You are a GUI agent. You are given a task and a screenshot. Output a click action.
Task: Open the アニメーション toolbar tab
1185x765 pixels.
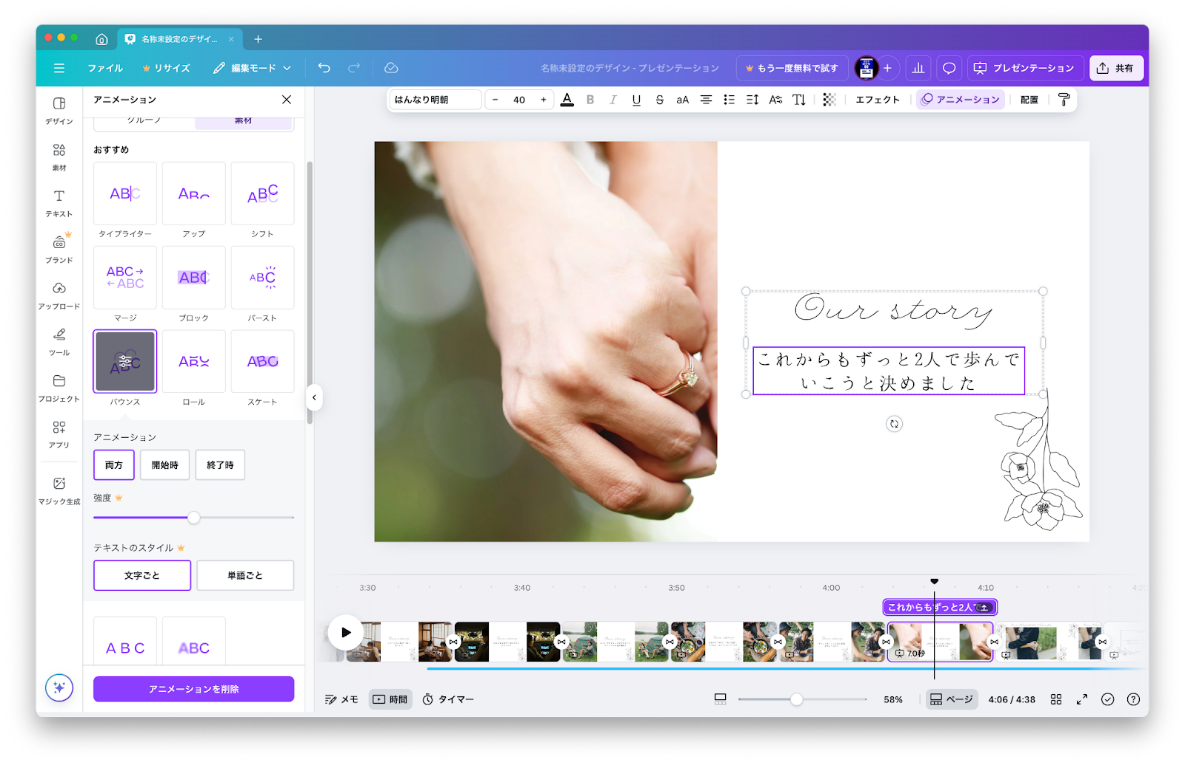(x=961, y=99)
